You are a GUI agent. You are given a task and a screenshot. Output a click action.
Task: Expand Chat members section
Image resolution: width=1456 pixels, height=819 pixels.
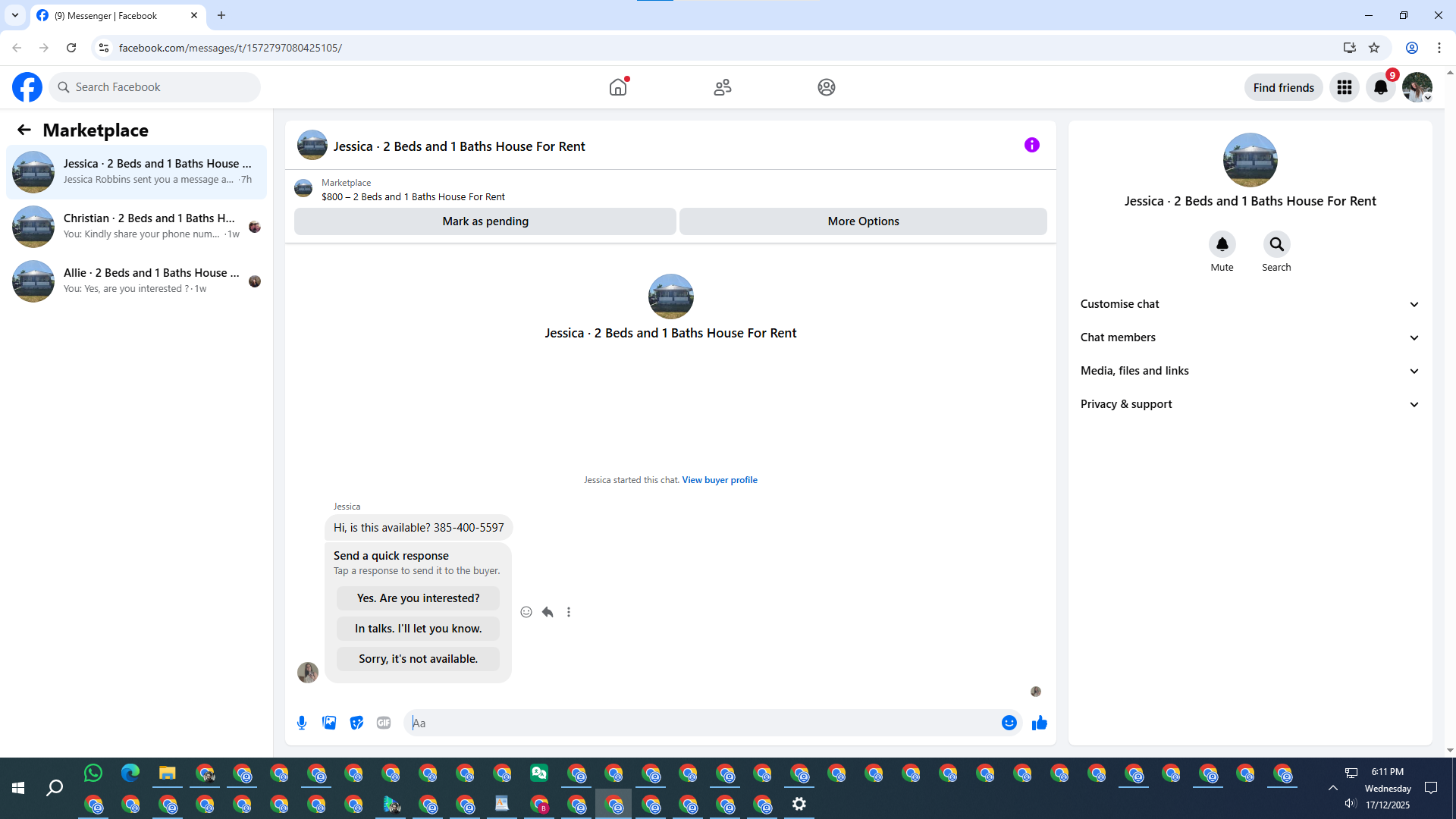pos(1250,337)
